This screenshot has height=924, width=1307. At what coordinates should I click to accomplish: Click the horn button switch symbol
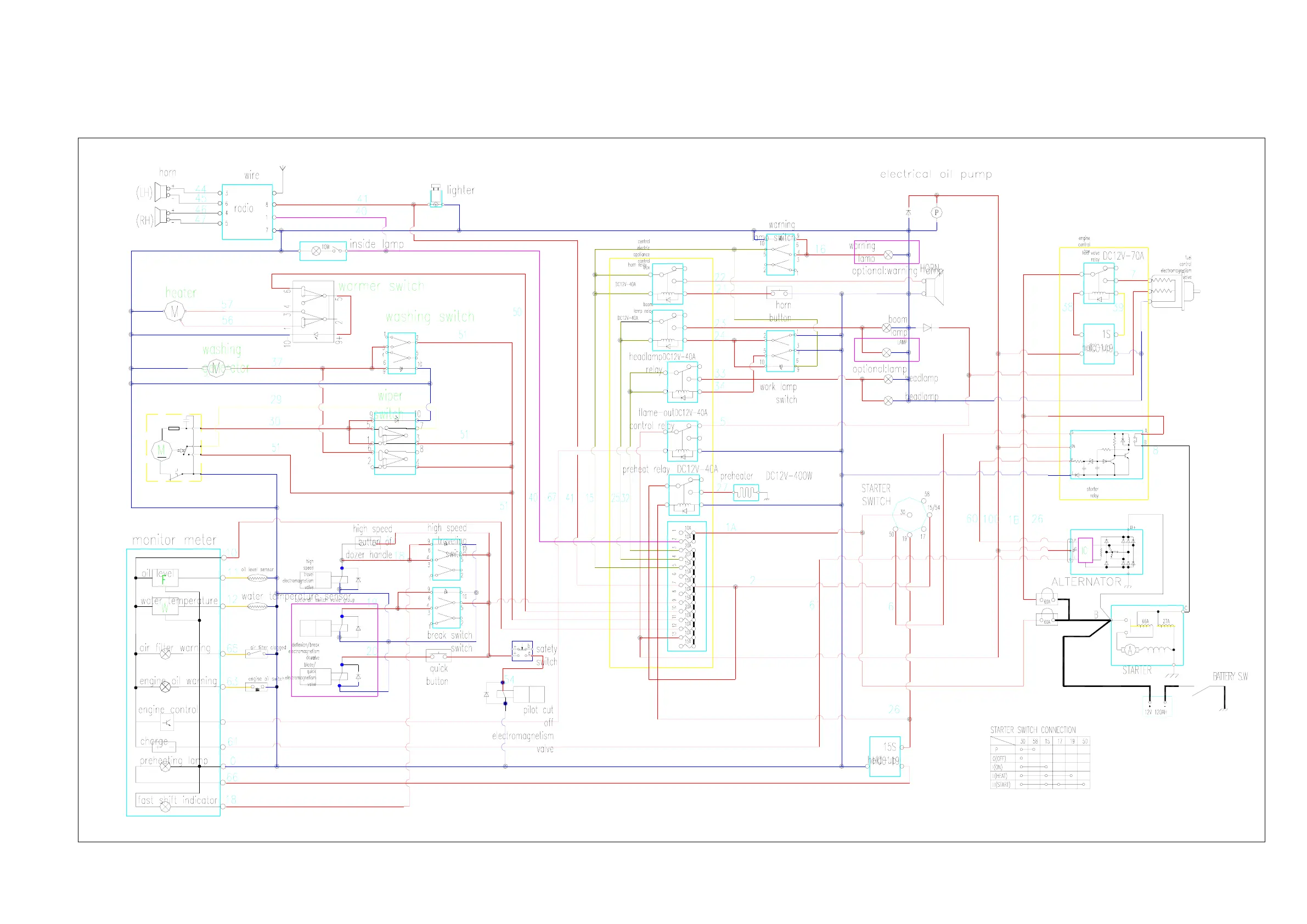[779, 292]
